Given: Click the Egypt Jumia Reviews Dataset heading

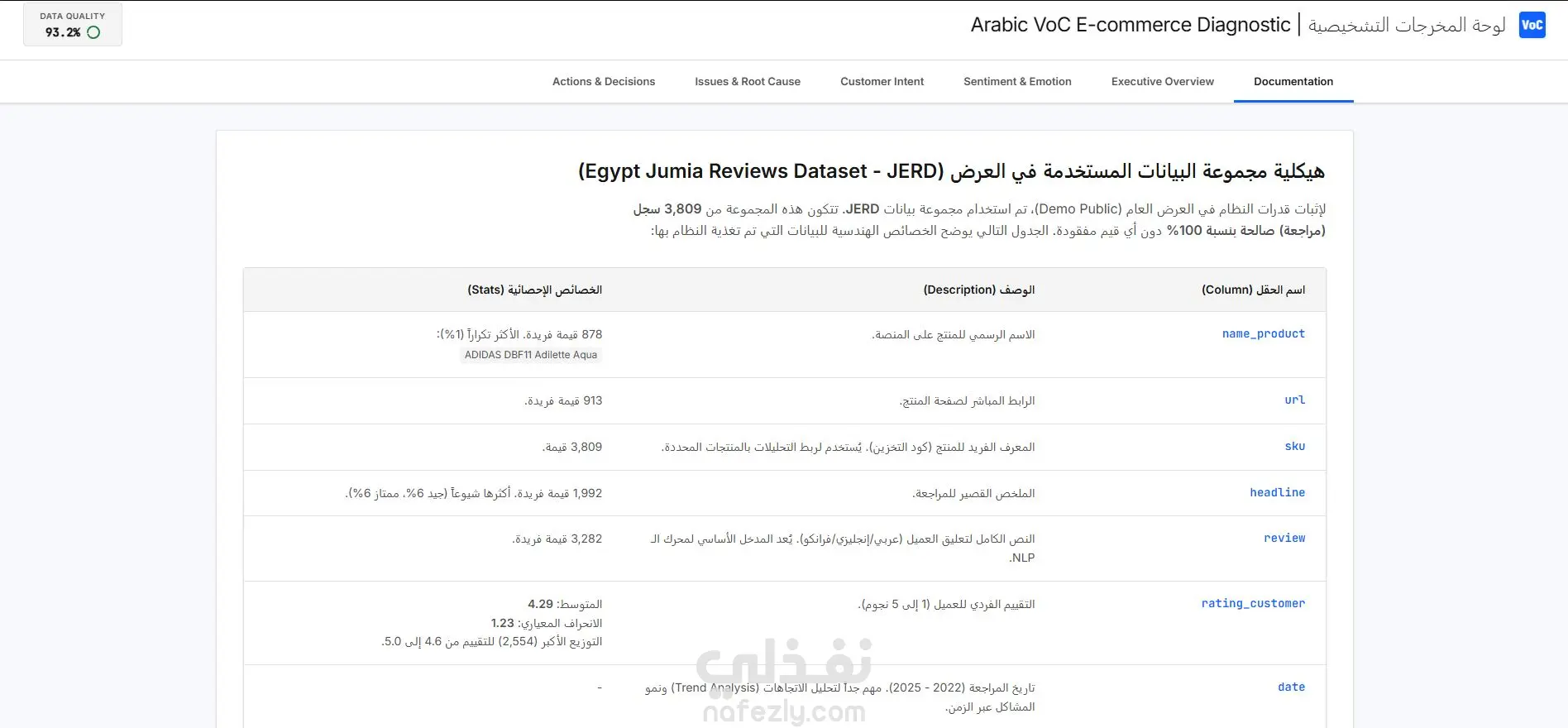Looking at the screenshot, I should [951, 171].
